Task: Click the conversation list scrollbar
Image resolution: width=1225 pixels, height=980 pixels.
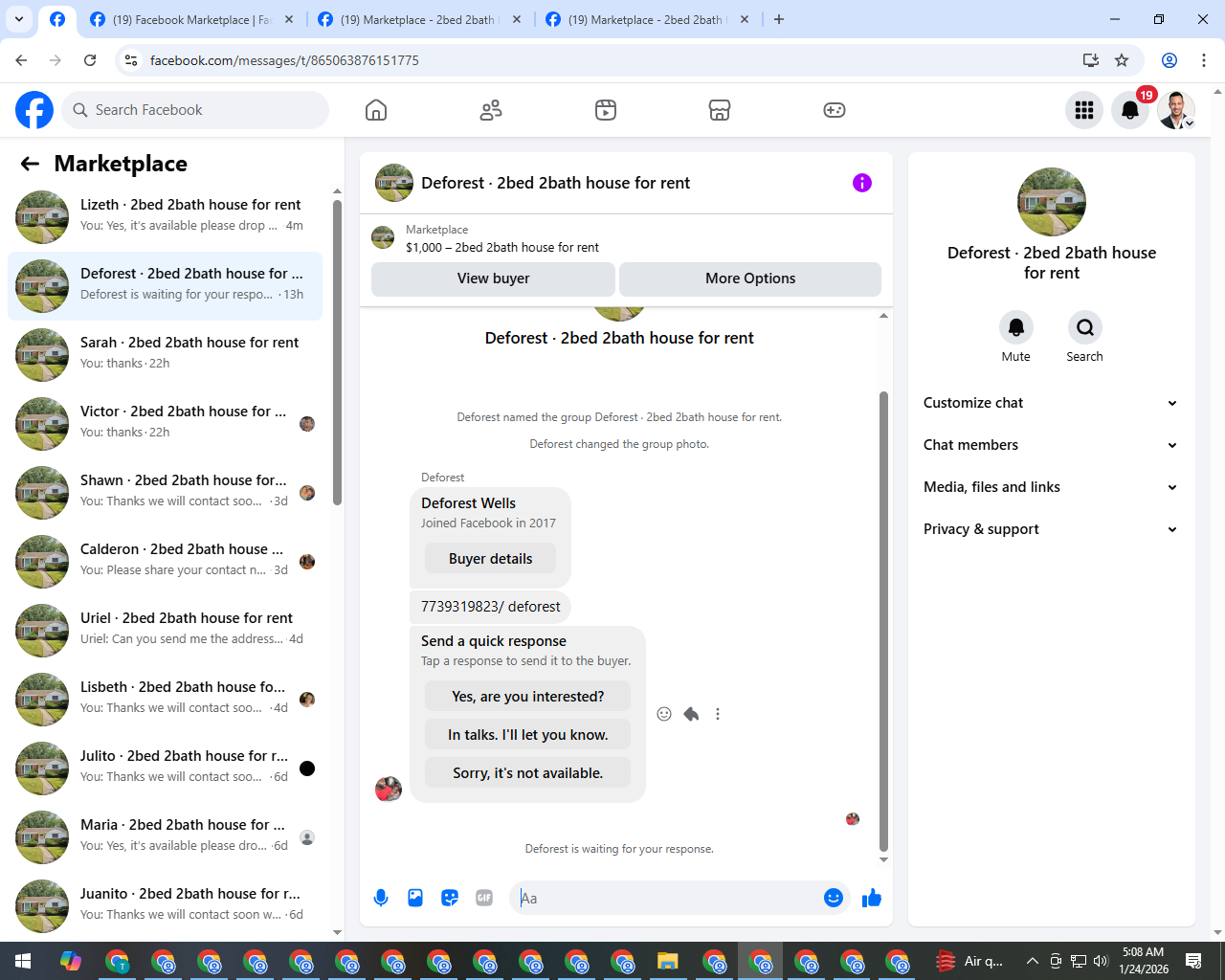Action: pyautogui.click(x=337, y=352)
